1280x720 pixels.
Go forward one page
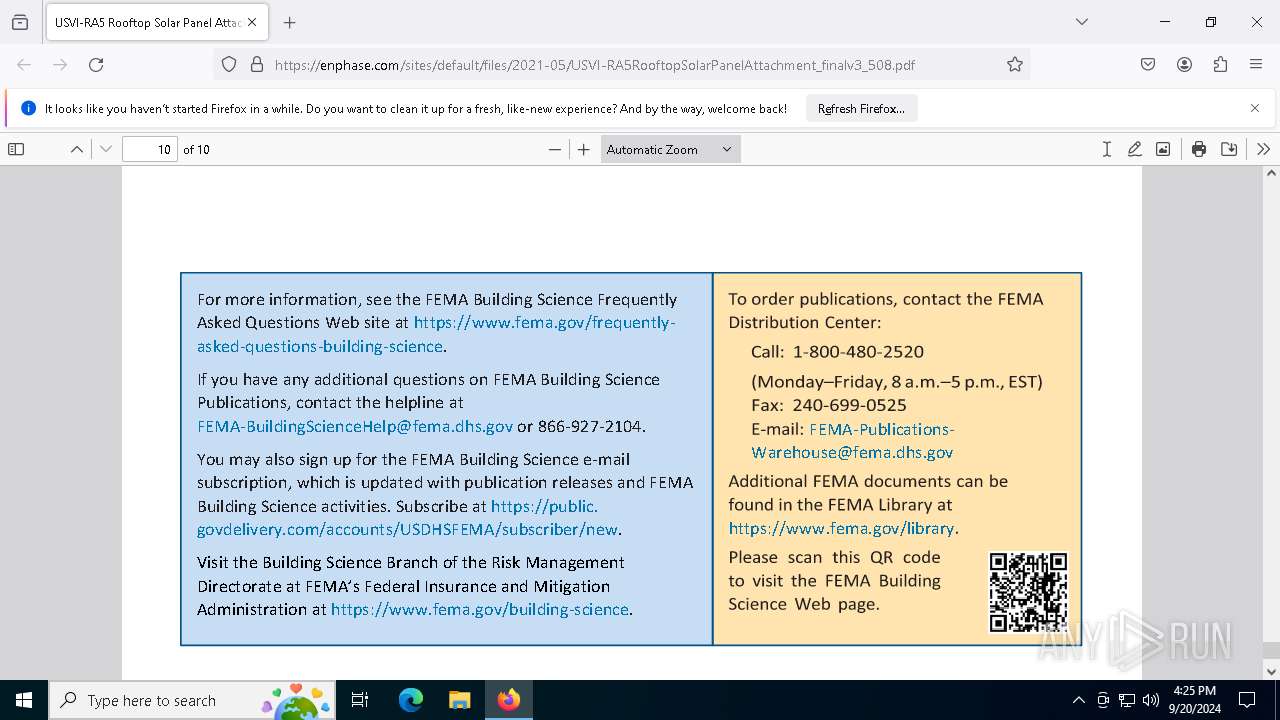click(60, 64)
